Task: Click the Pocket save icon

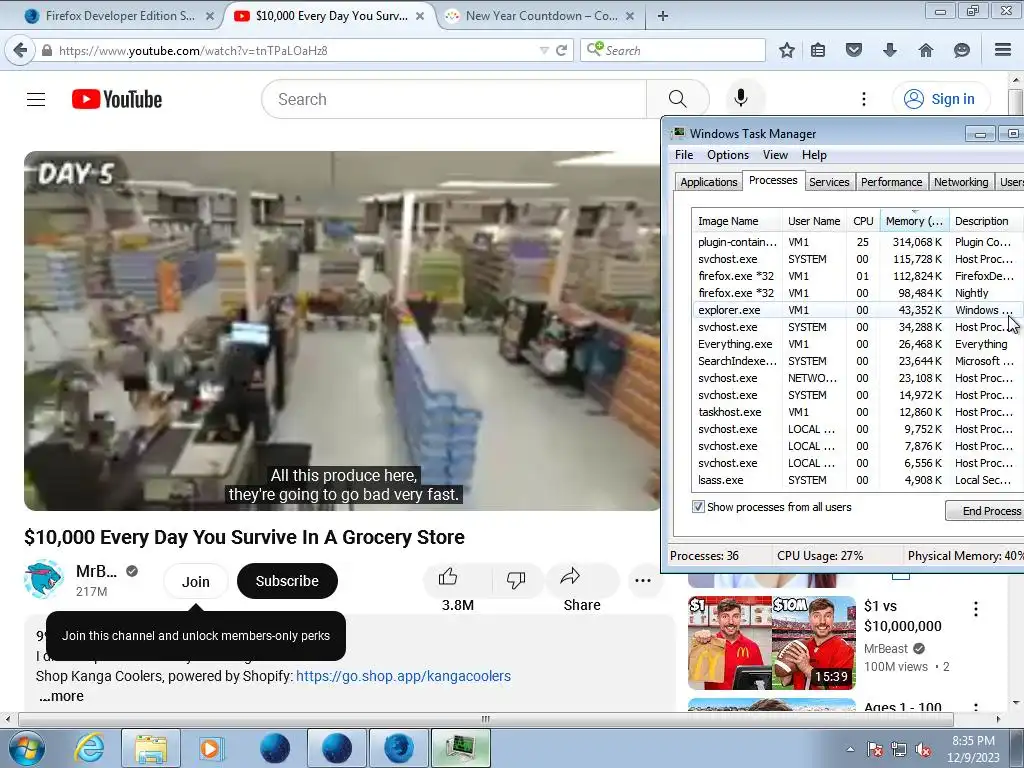Action: coord(854,50)
